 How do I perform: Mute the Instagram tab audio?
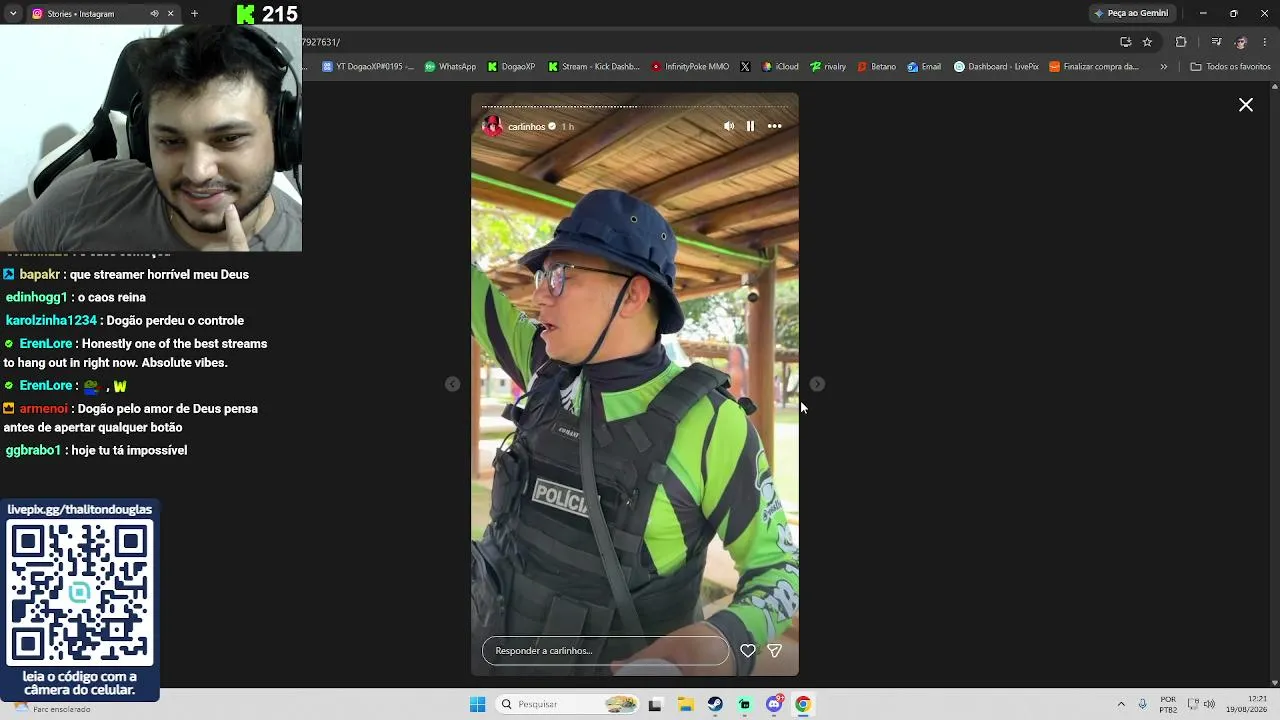pos(154,14)
